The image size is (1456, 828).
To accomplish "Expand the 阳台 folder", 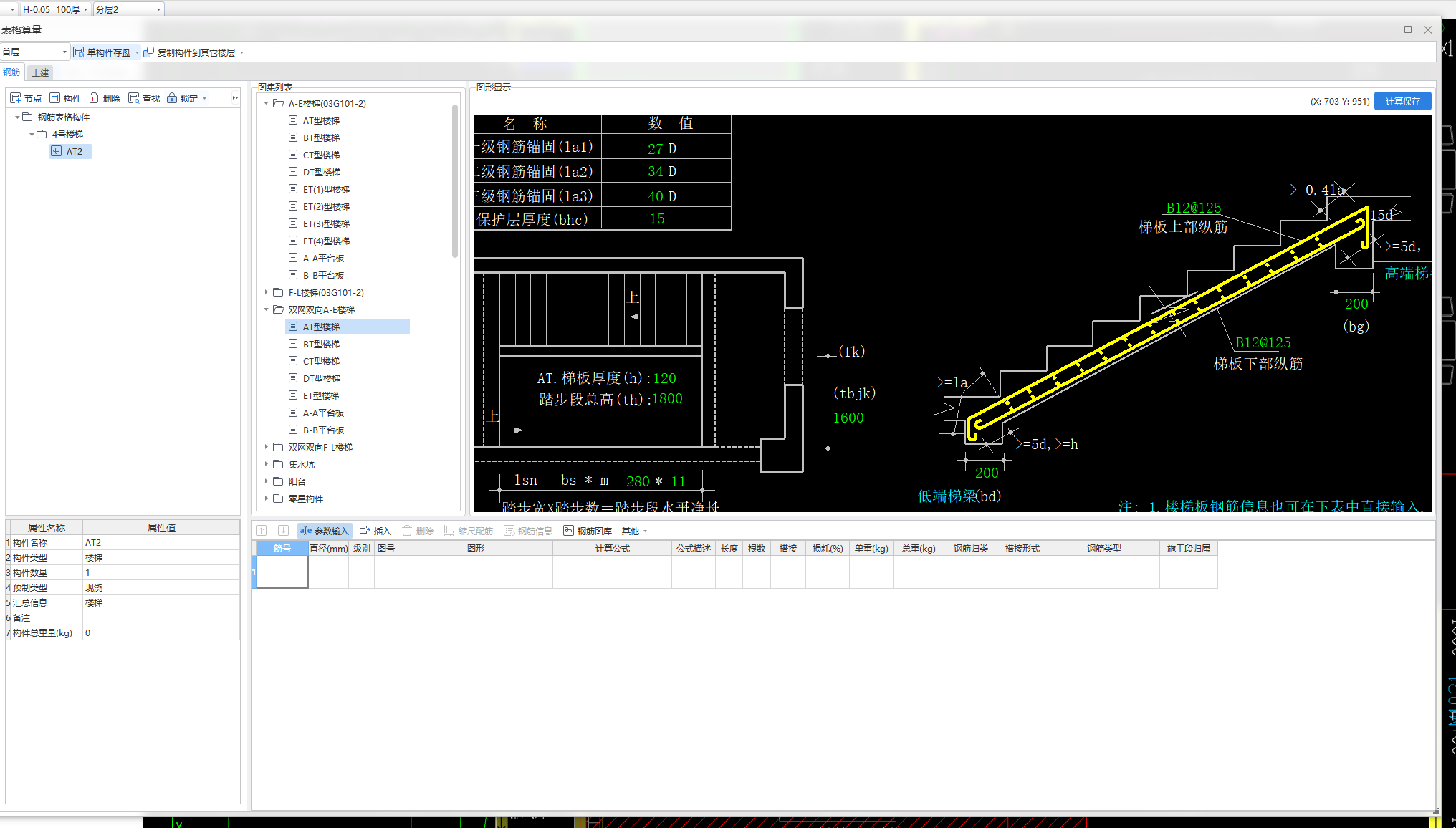I will coord(267,481).
